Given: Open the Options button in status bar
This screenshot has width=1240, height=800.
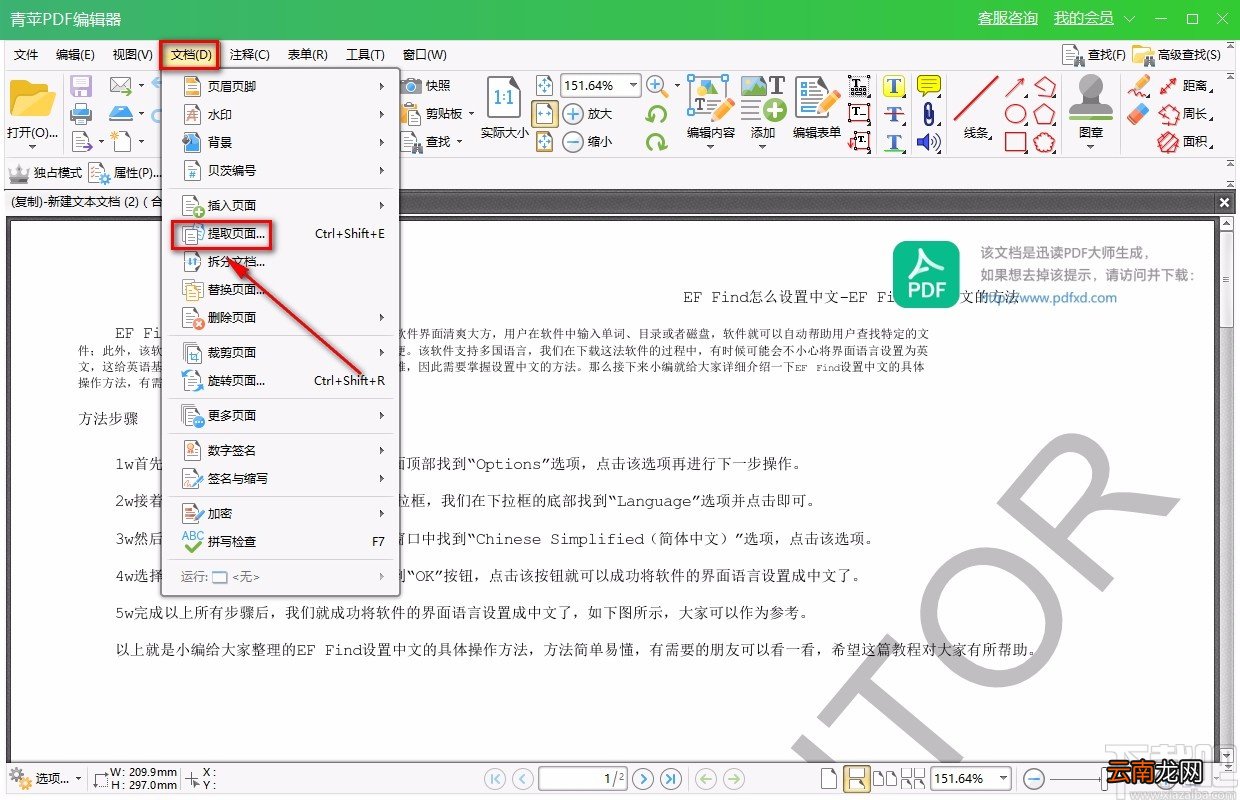Looking at the screenshot, I should 46,778.
